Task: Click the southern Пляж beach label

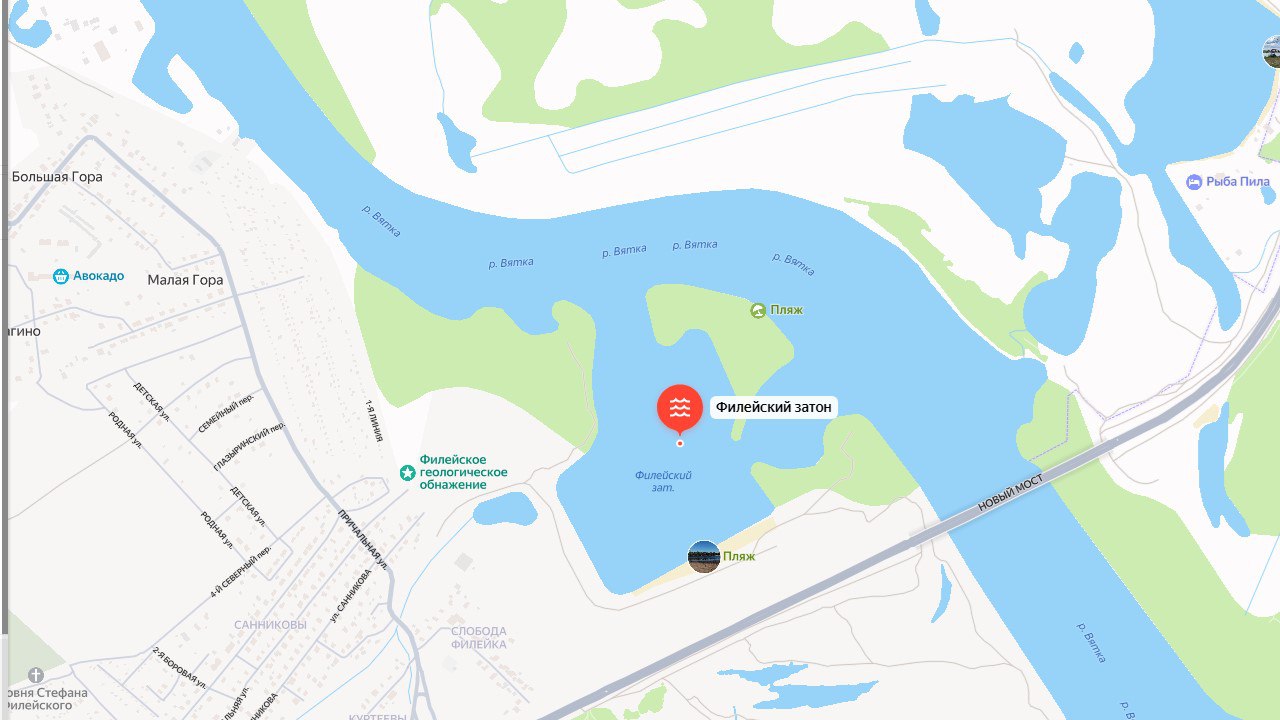Action: click(740, 556)
